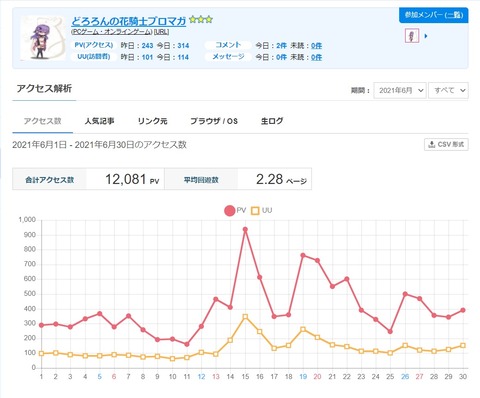The width and height of the screenshot is (480, 398).
Task: Click the x-axis label 13
Action: 216,377
